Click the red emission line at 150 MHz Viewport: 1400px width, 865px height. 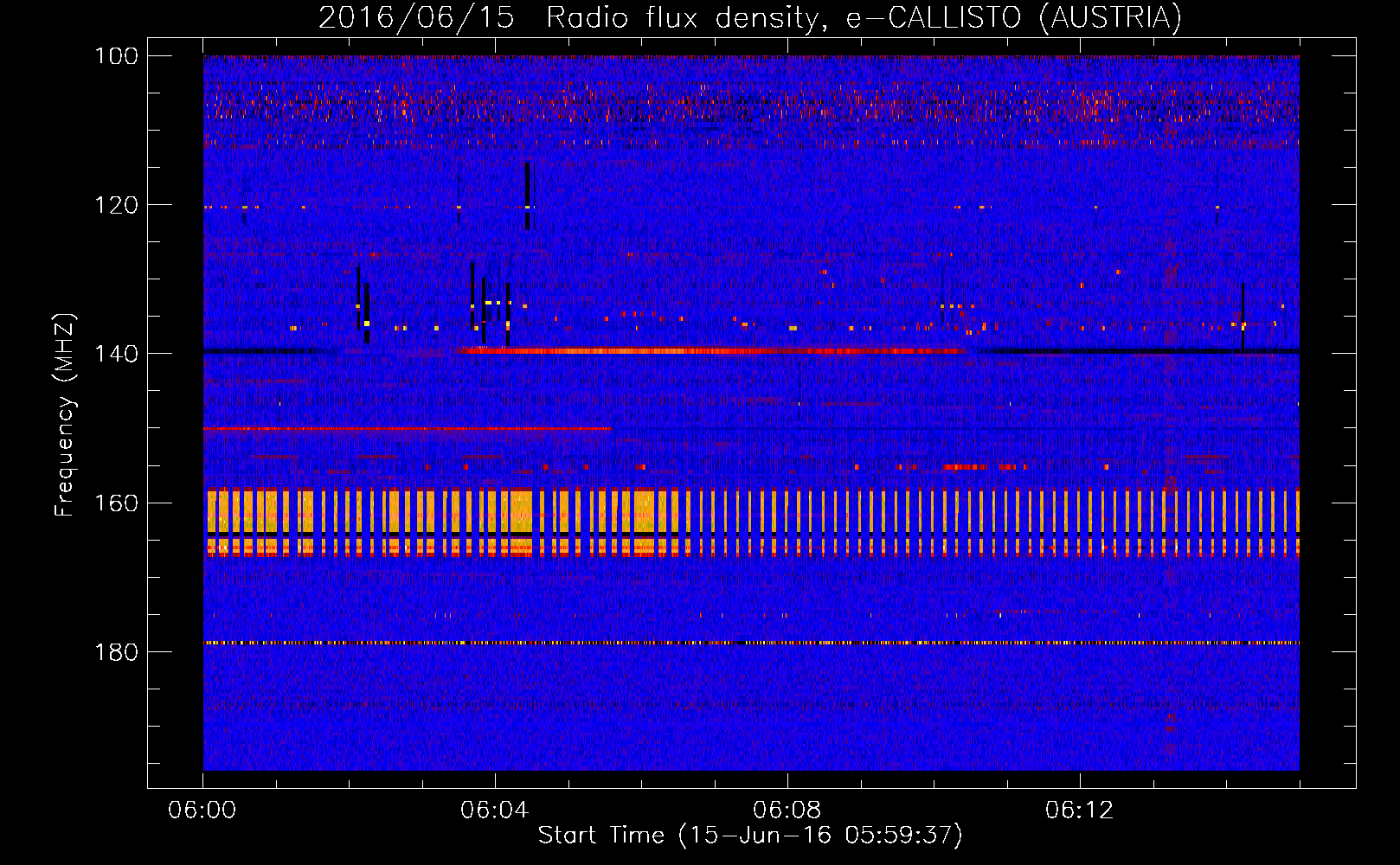pyautogui.click(x=408, y=428)
